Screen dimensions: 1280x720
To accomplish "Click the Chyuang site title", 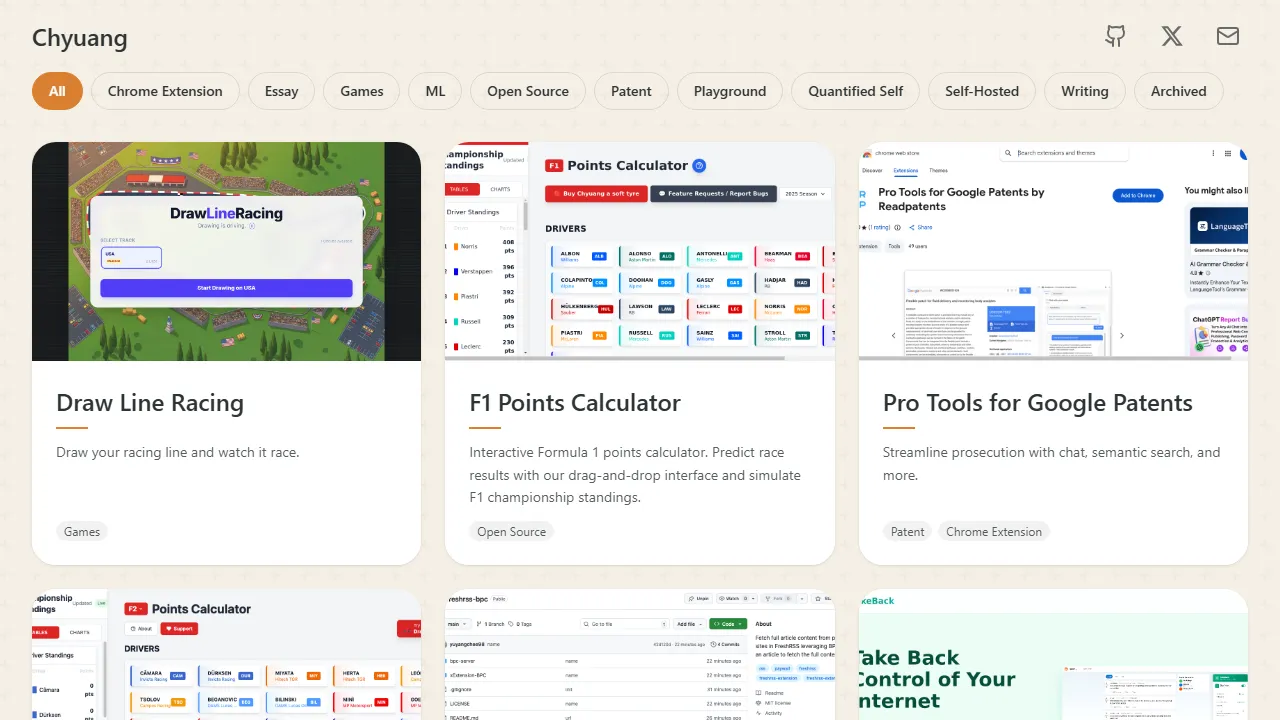I will 80,39.
